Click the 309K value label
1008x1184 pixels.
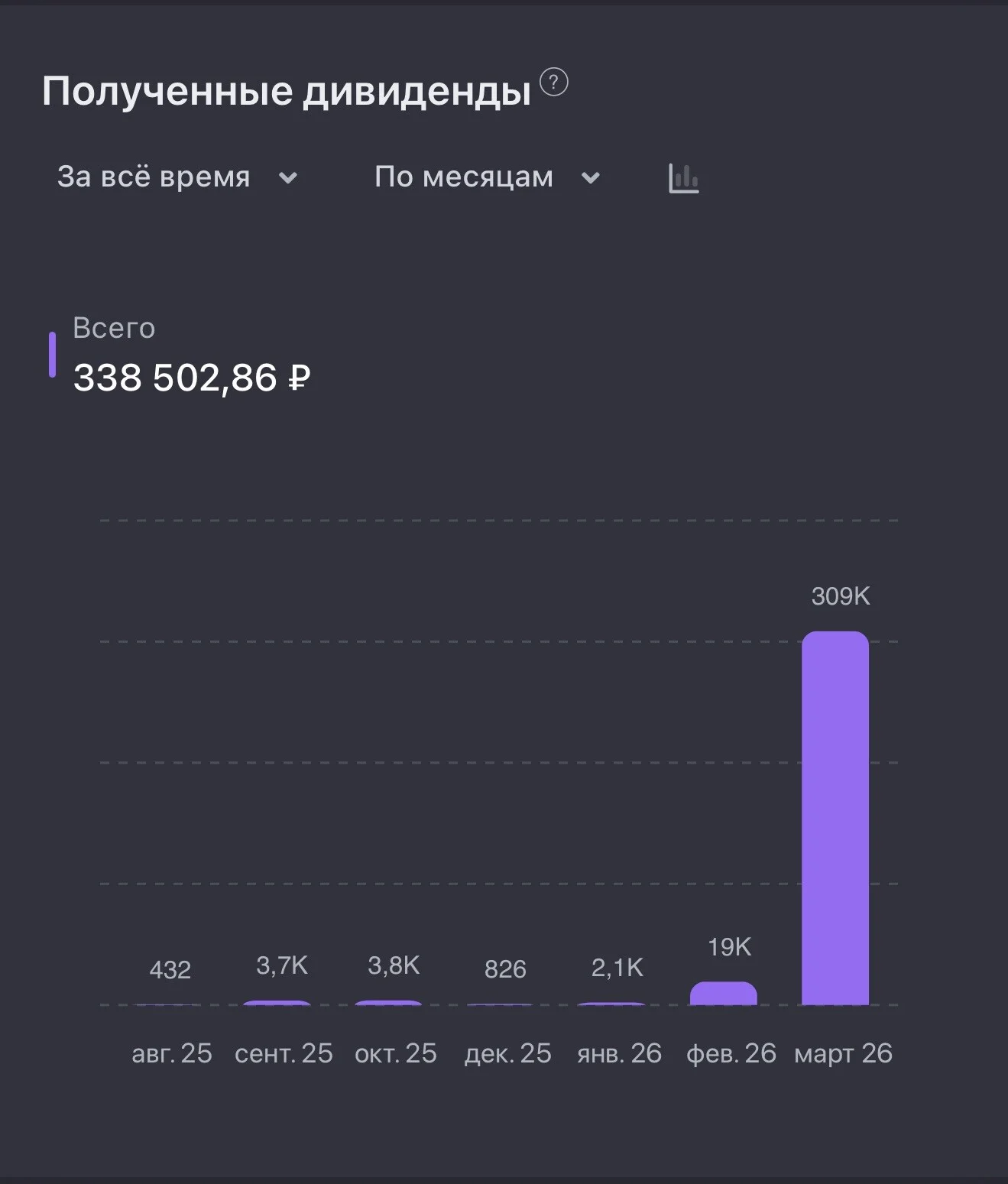coord(841,596)
